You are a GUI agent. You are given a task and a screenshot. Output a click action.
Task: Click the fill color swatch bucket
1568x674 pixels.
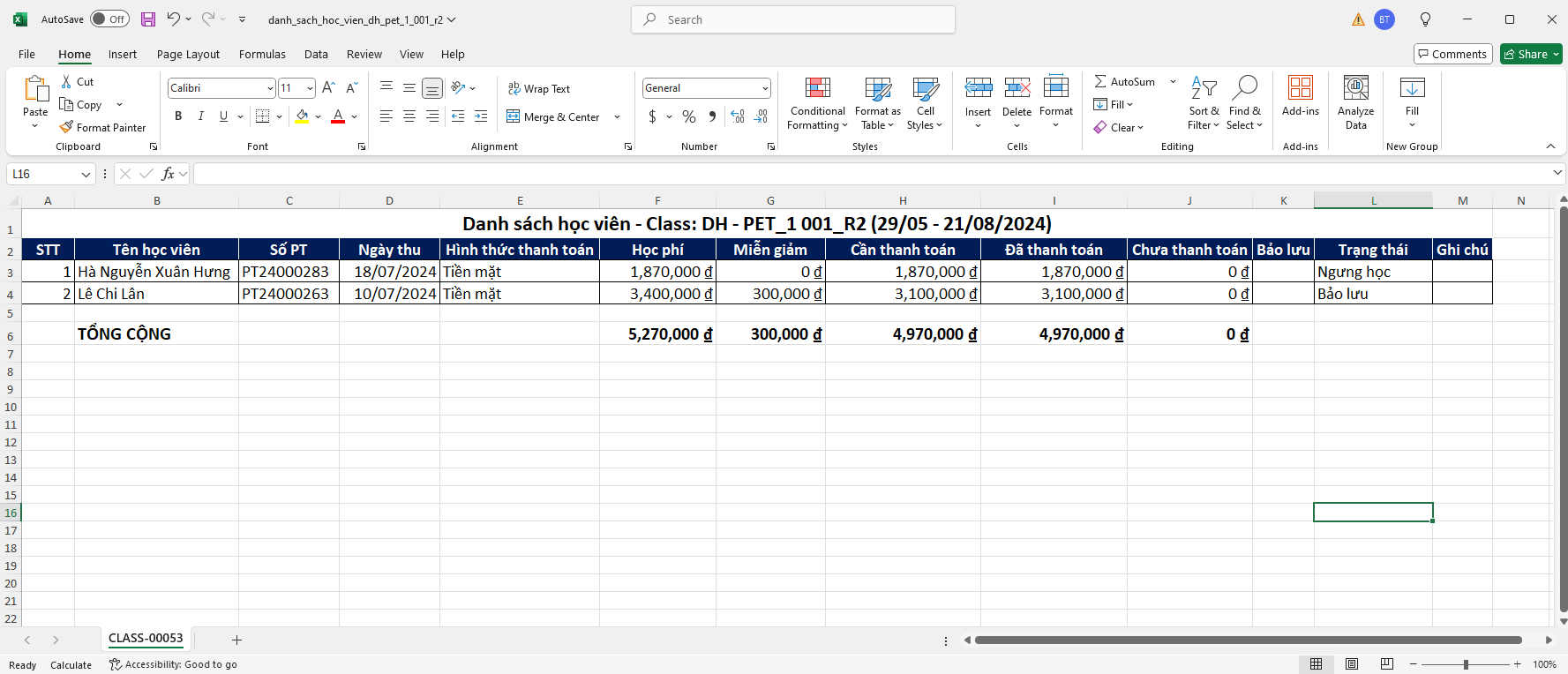click(302, 116)
